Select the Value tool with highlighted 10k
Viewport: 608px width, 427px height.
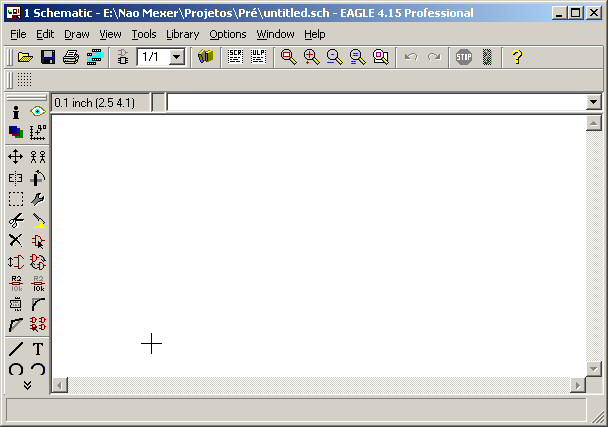pyautogui.click(x=38, y=284)
